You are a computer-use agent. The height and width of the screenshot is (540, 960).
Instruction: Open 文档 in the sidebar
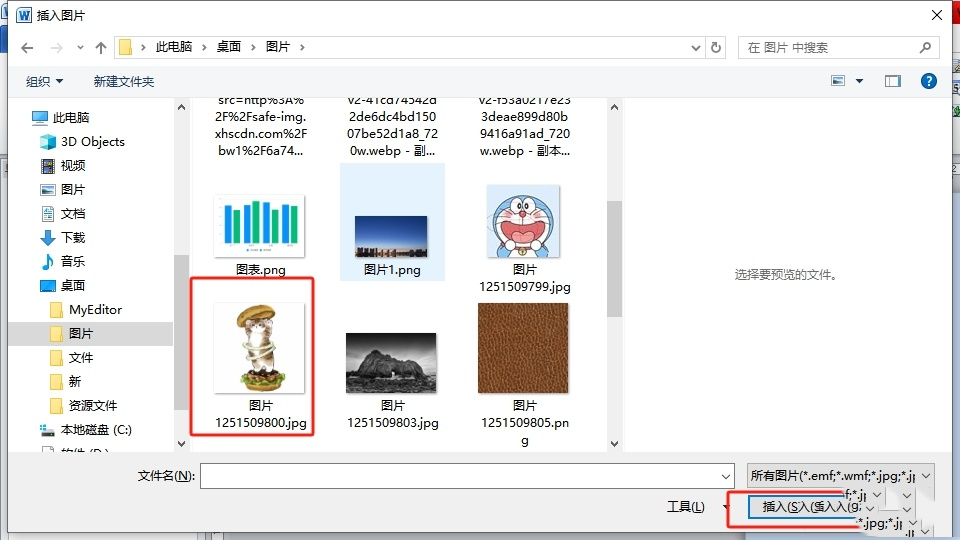tap(63, 214)
